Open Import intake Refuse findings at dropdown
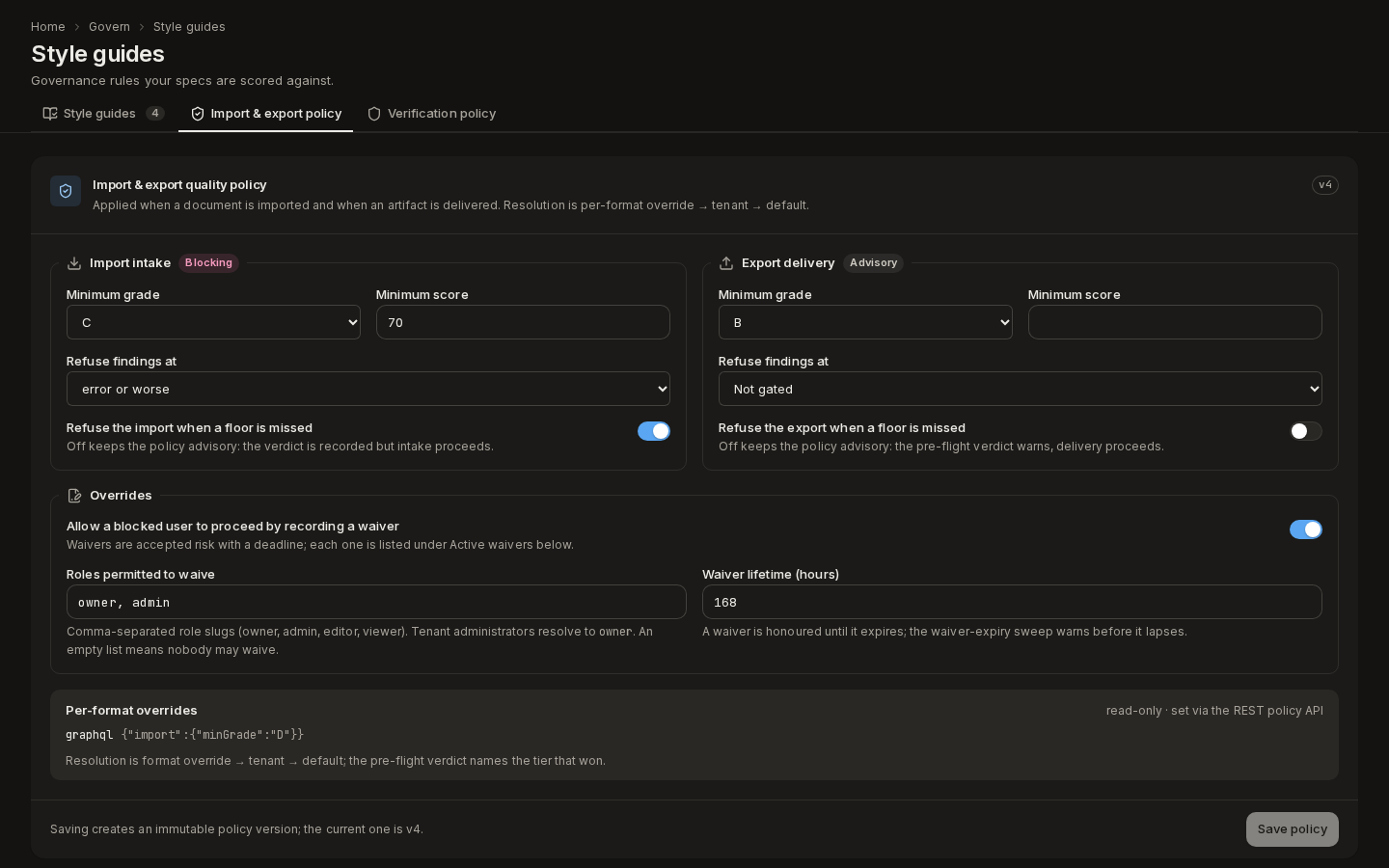The height and width of the screenshot is (868, 1389). pyautogui.click(x=368, y=389)
